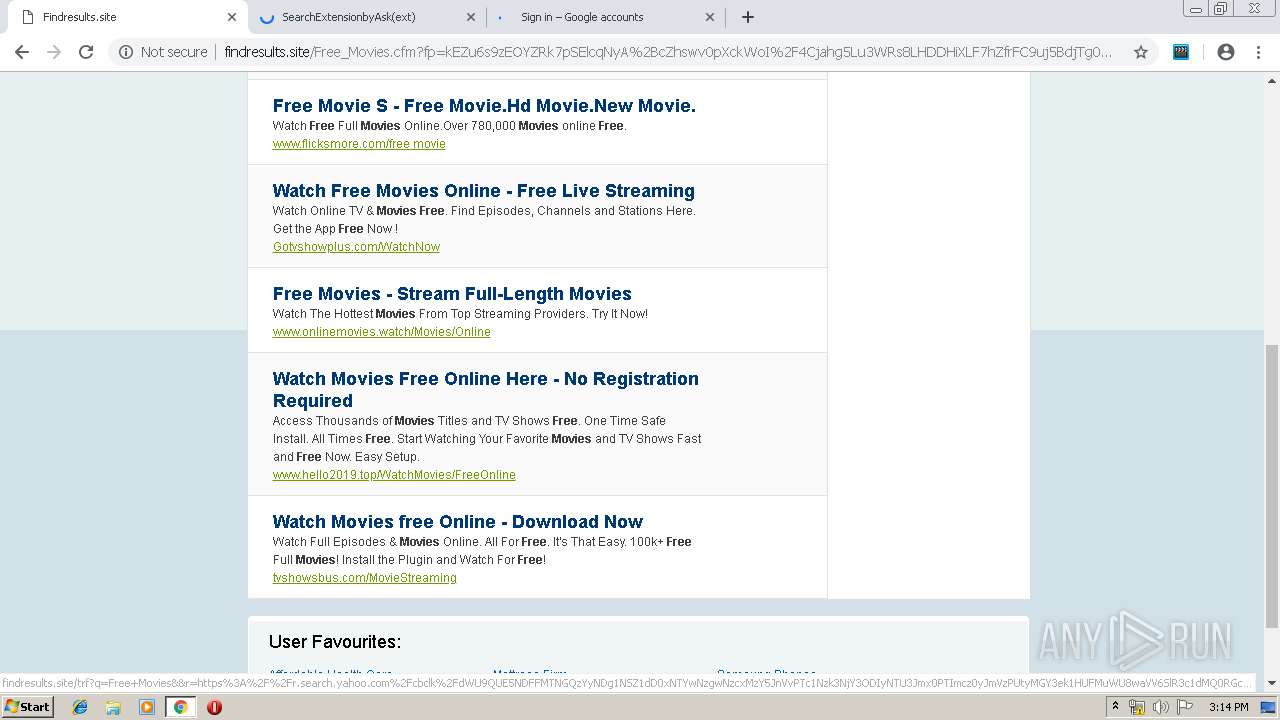
Task: Visit www.flicksmore.com/free movie URL
Action: tap(359, 144)
